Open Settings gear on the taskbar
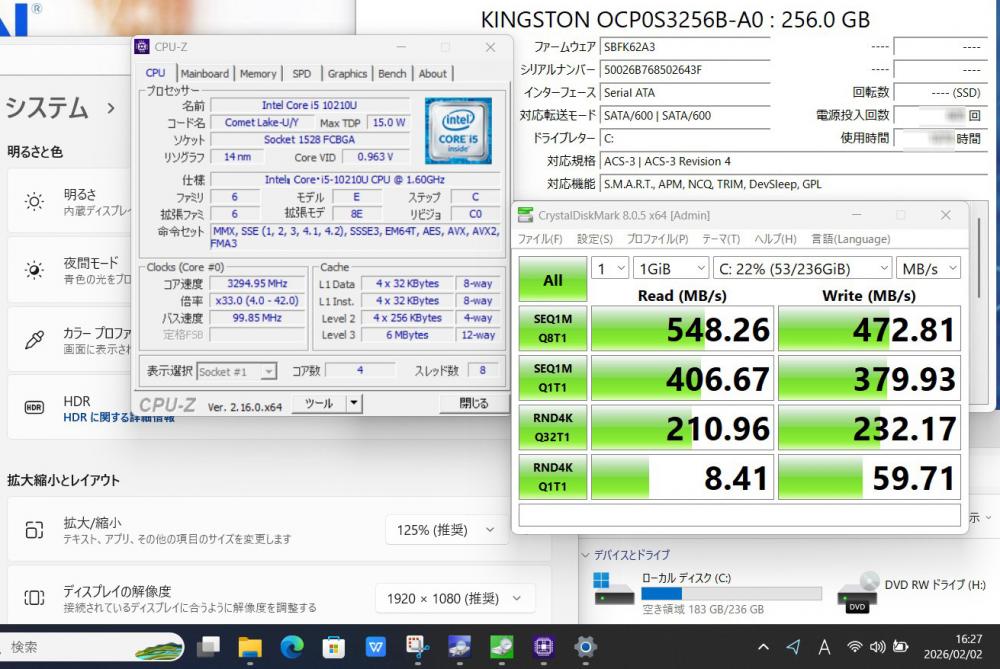Image resolution: width=1000 pixels, height=669 pixels. [585, 647]
